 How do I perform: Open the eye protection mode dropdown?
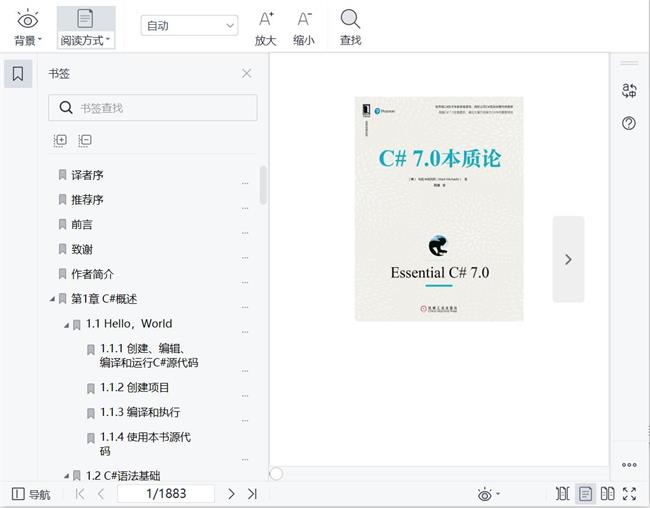[x=488, y=494]
